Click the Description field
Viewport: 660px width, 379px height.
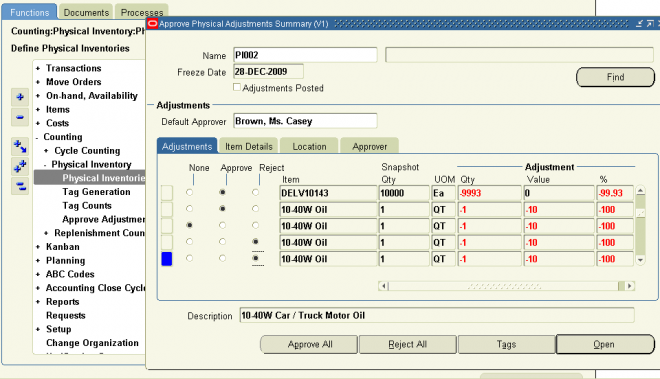tap(437, 315)
